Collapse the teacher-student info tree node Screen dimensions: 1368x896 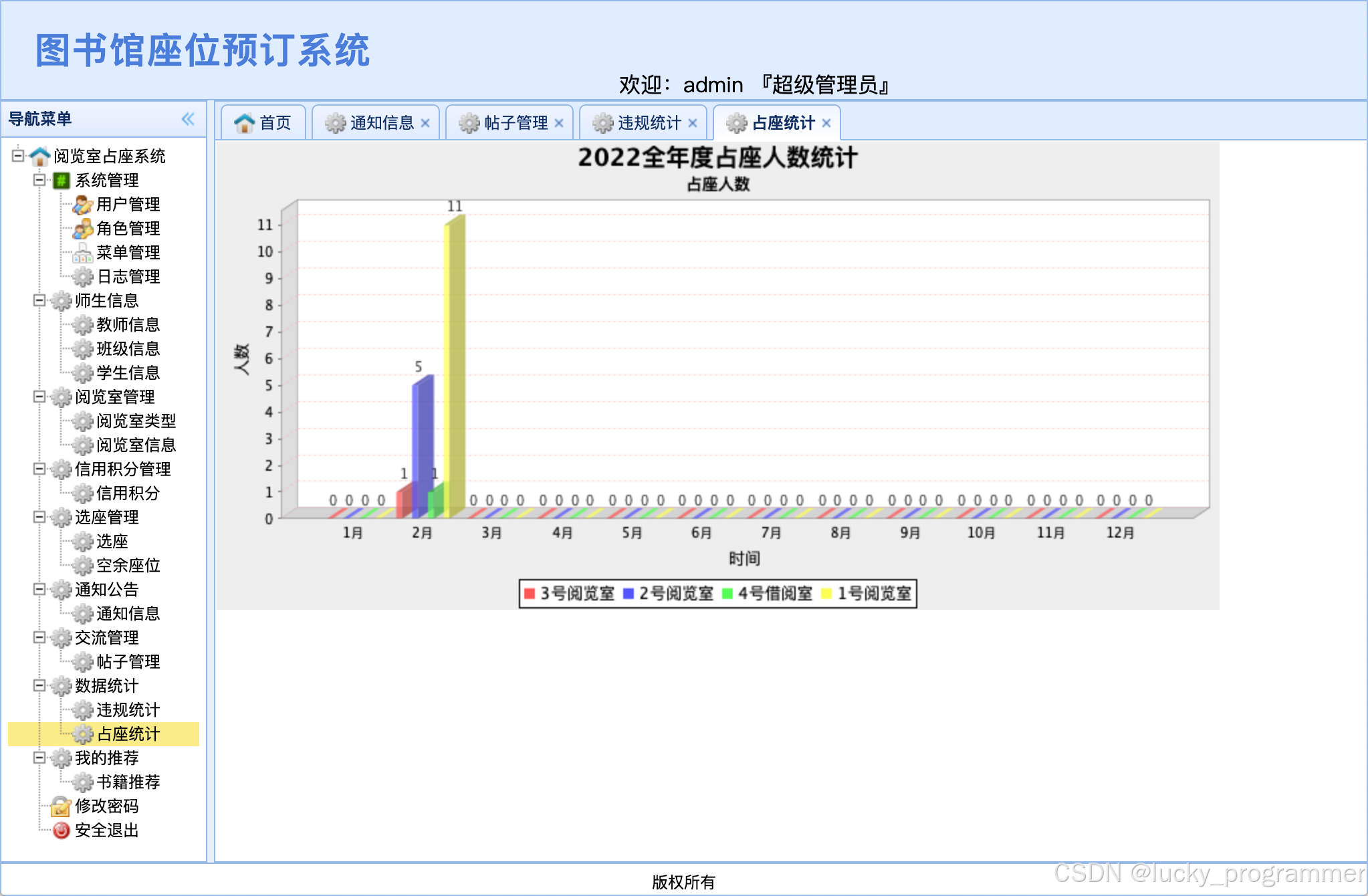coord(39,300)
